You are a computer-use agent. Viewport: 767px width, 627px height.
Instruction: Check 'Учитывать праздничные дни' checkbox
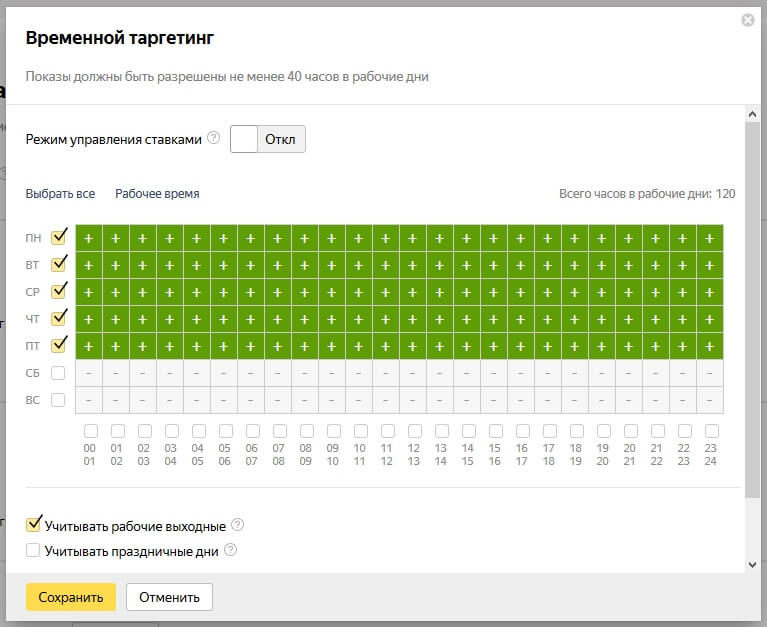pyautogui.click(x=34, y=550)
